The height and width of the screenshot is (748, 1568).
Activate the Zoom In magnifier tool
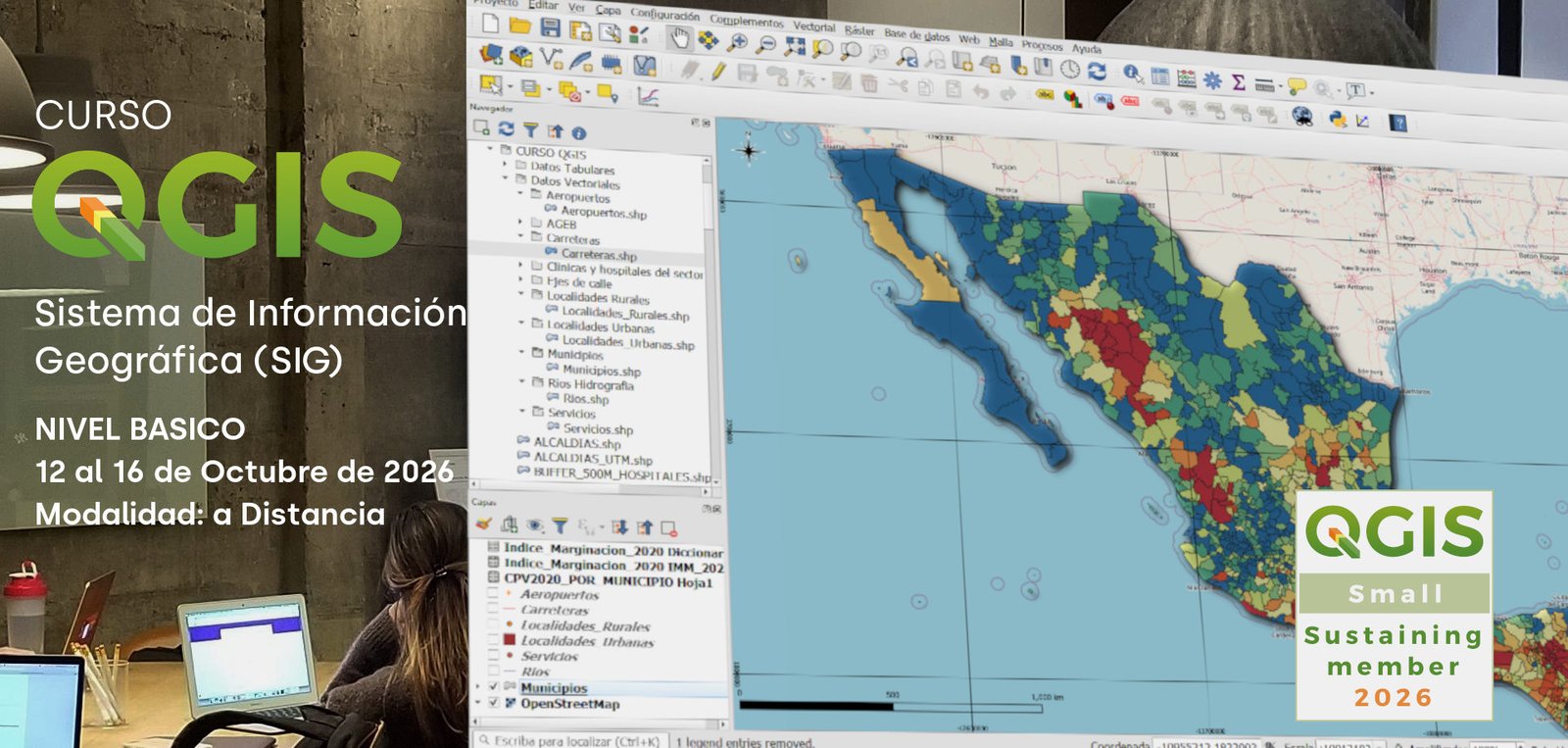738,42
